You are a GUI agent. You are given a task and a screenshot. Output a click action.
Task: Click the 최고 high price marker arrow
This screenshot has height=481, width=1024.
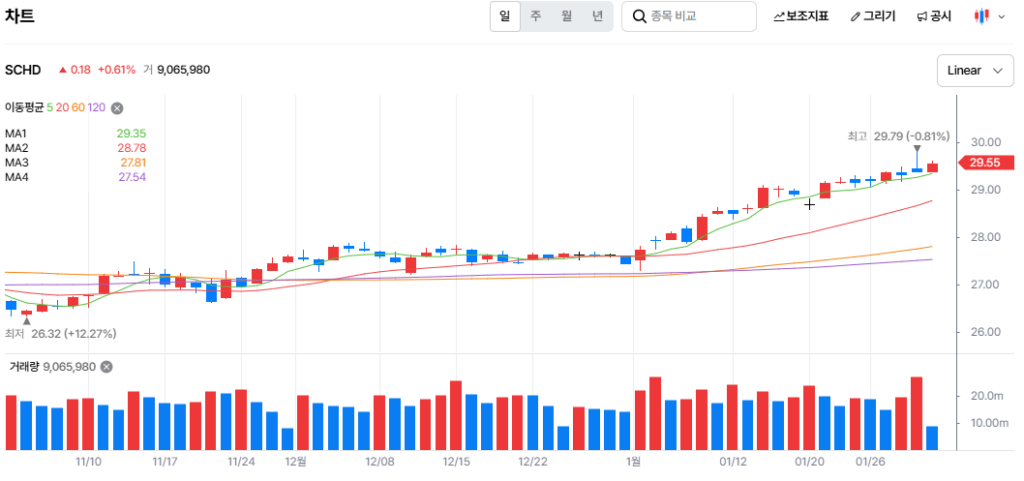click(x=917, y=150)
